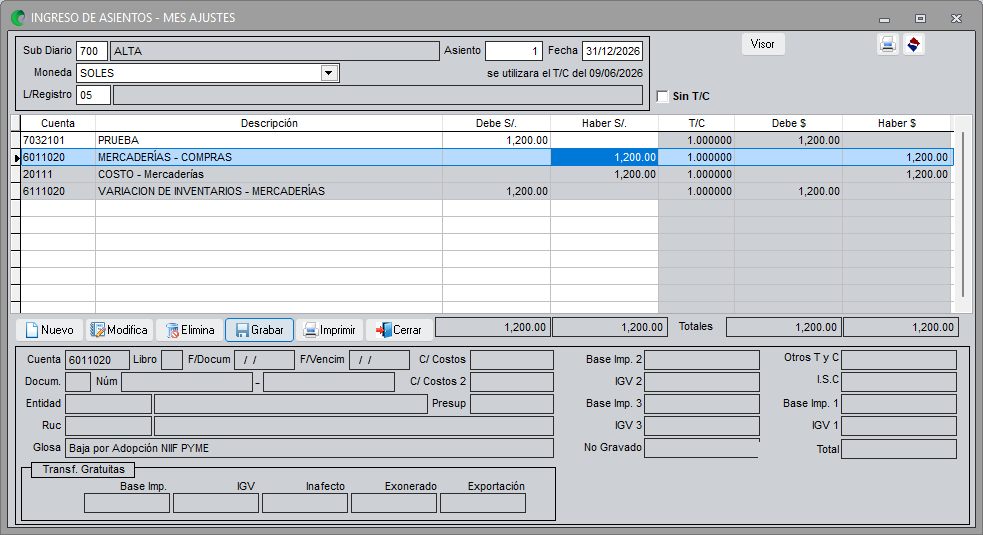Click the Inafecto field

pyautogui.click(x=305, y=503)
